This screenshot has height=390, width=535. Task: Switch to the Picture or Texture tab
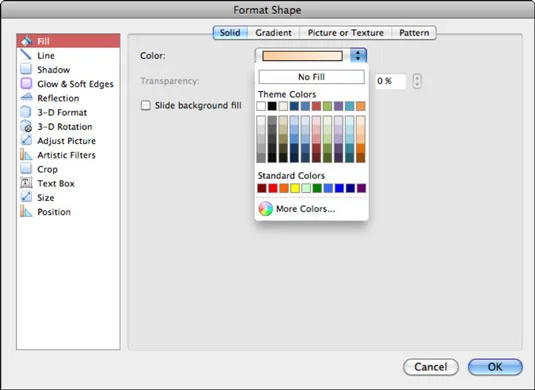[346, 33]
